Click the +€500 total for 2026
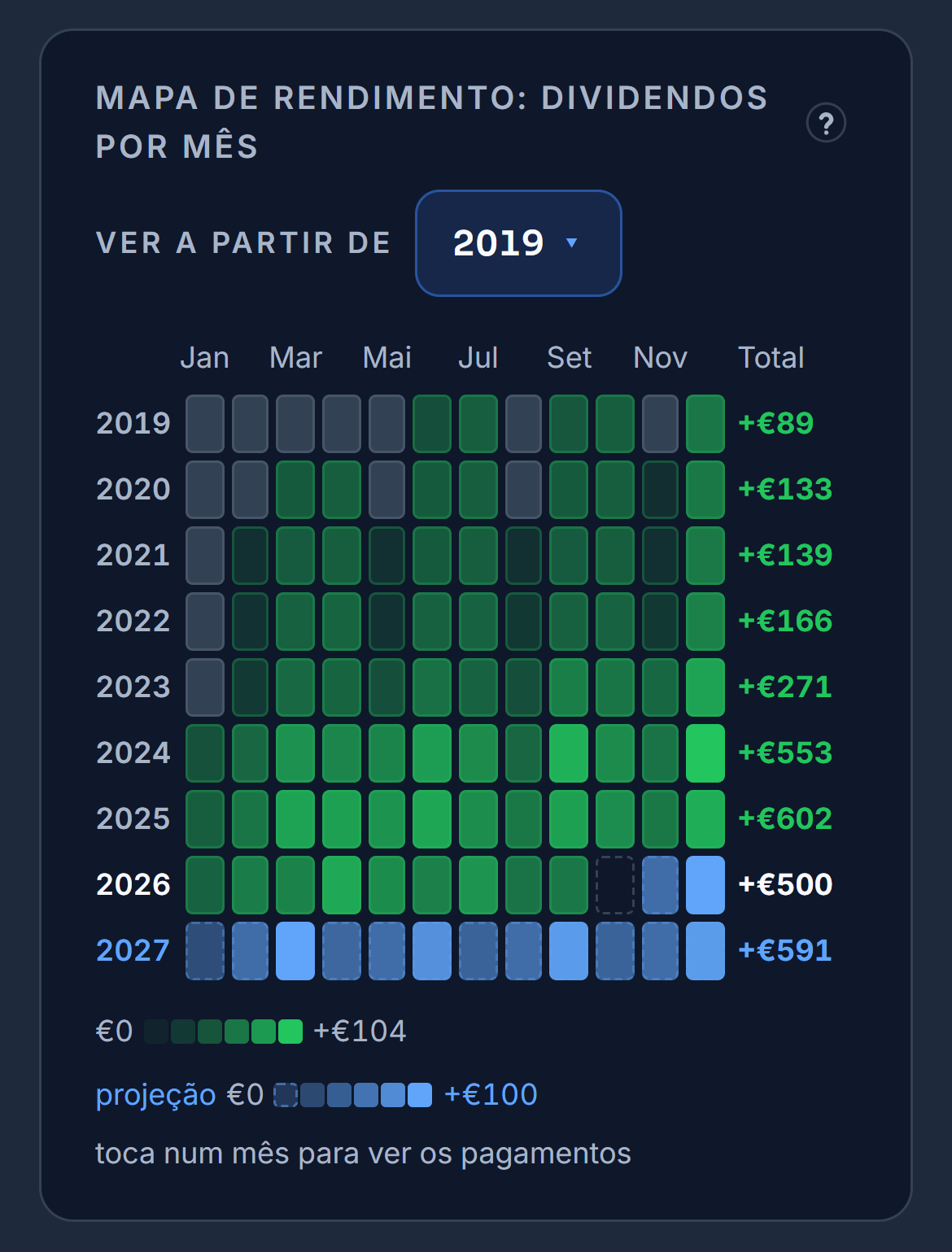Viewport: 952px width, 1252px height. point(785,885)
